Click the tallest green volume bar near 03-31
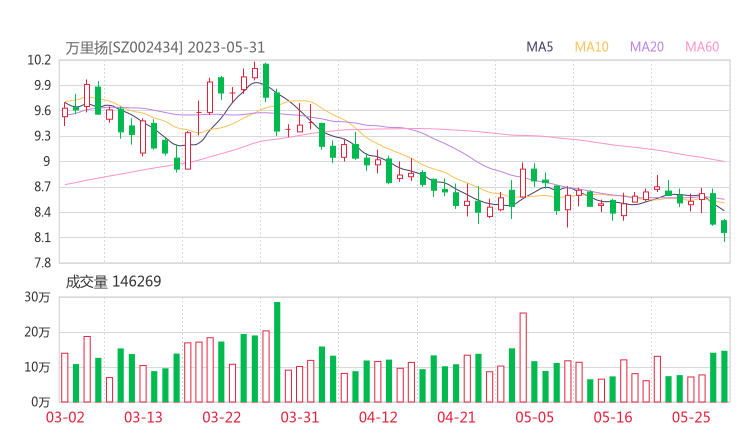740x440 pixels. 277,352
